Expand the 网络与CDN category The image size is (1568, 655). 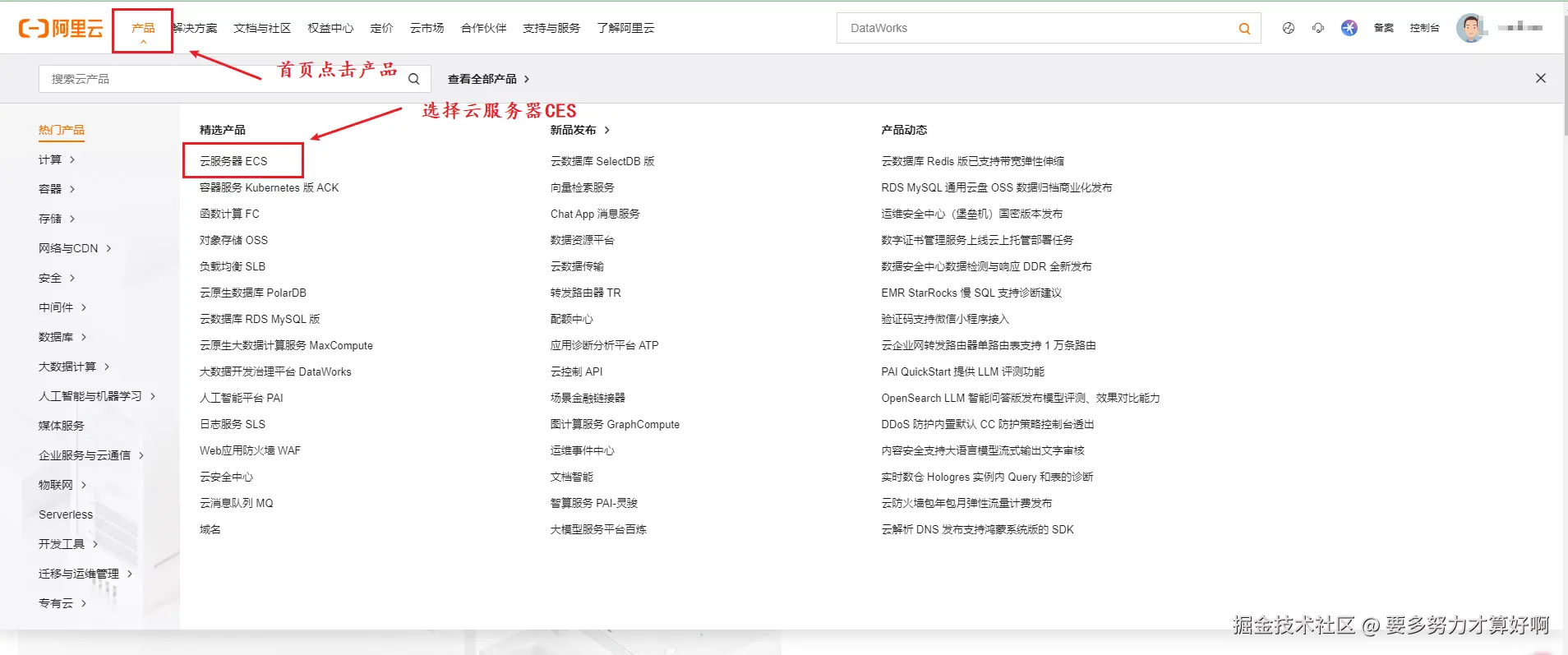click(75, 248)
